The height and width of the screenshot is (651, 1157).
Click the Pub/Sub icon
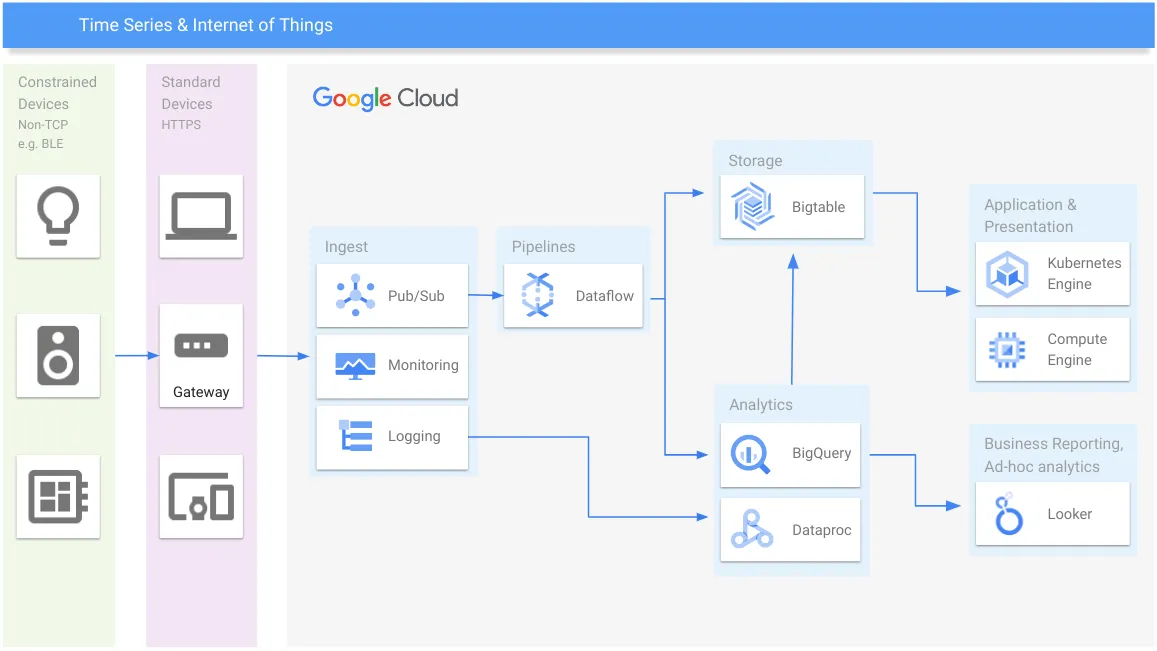[x=356, y=295]
